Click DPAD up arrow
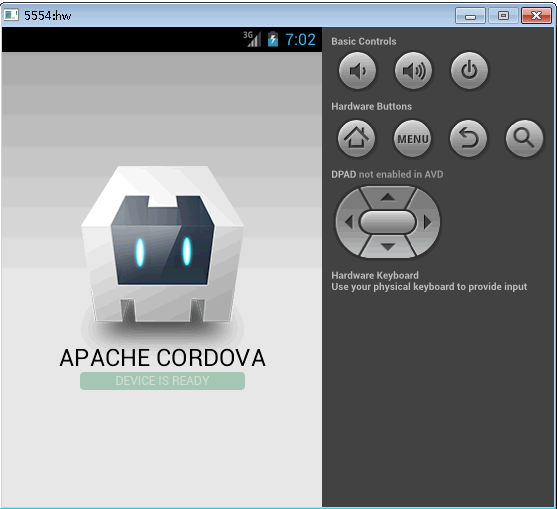Screen dimensions: 557x509 388,197
